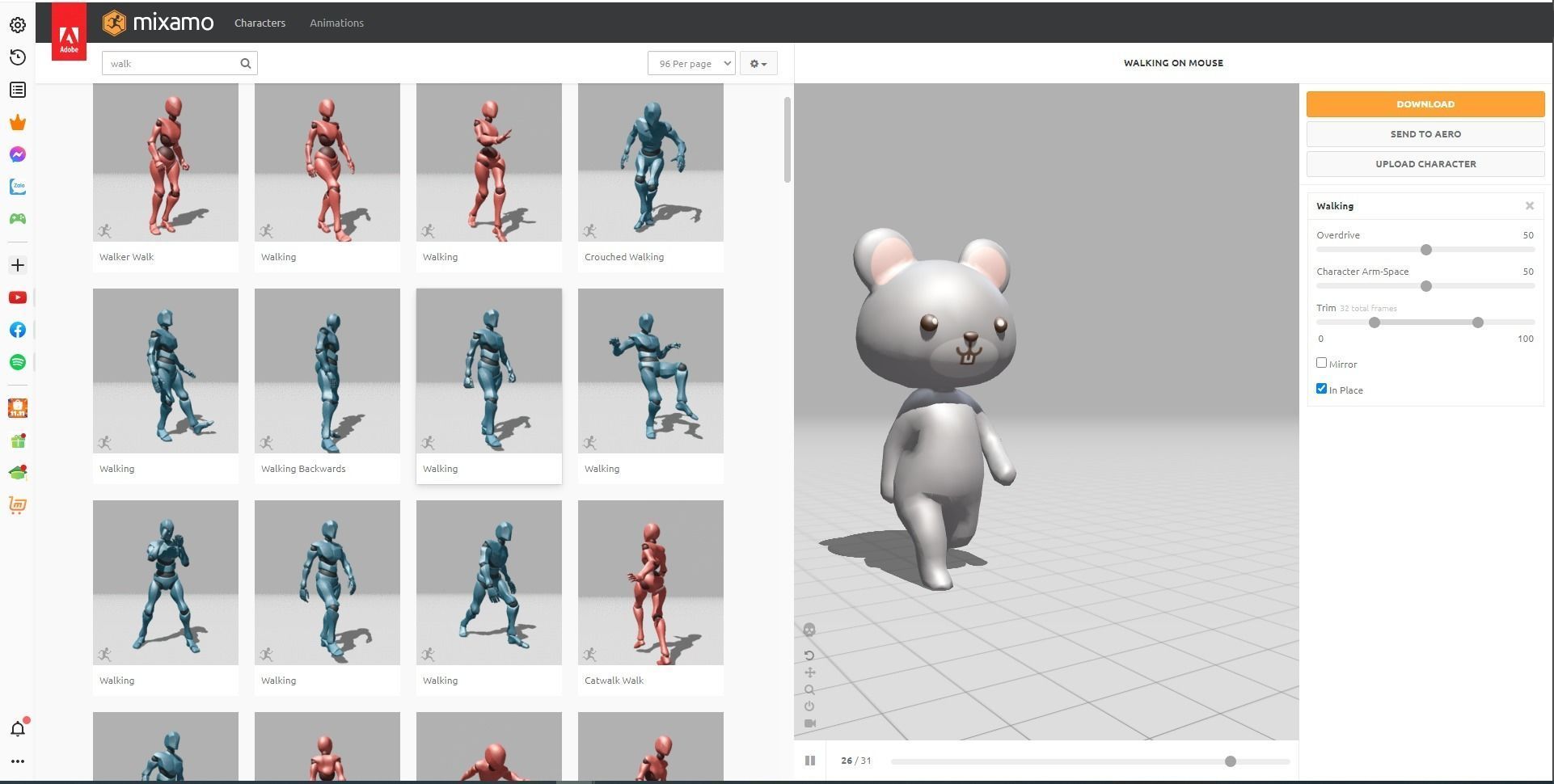This screenshot has width=1554, height=784.
Task: Click the mixamo logo
Action: [x=158, y=23]
